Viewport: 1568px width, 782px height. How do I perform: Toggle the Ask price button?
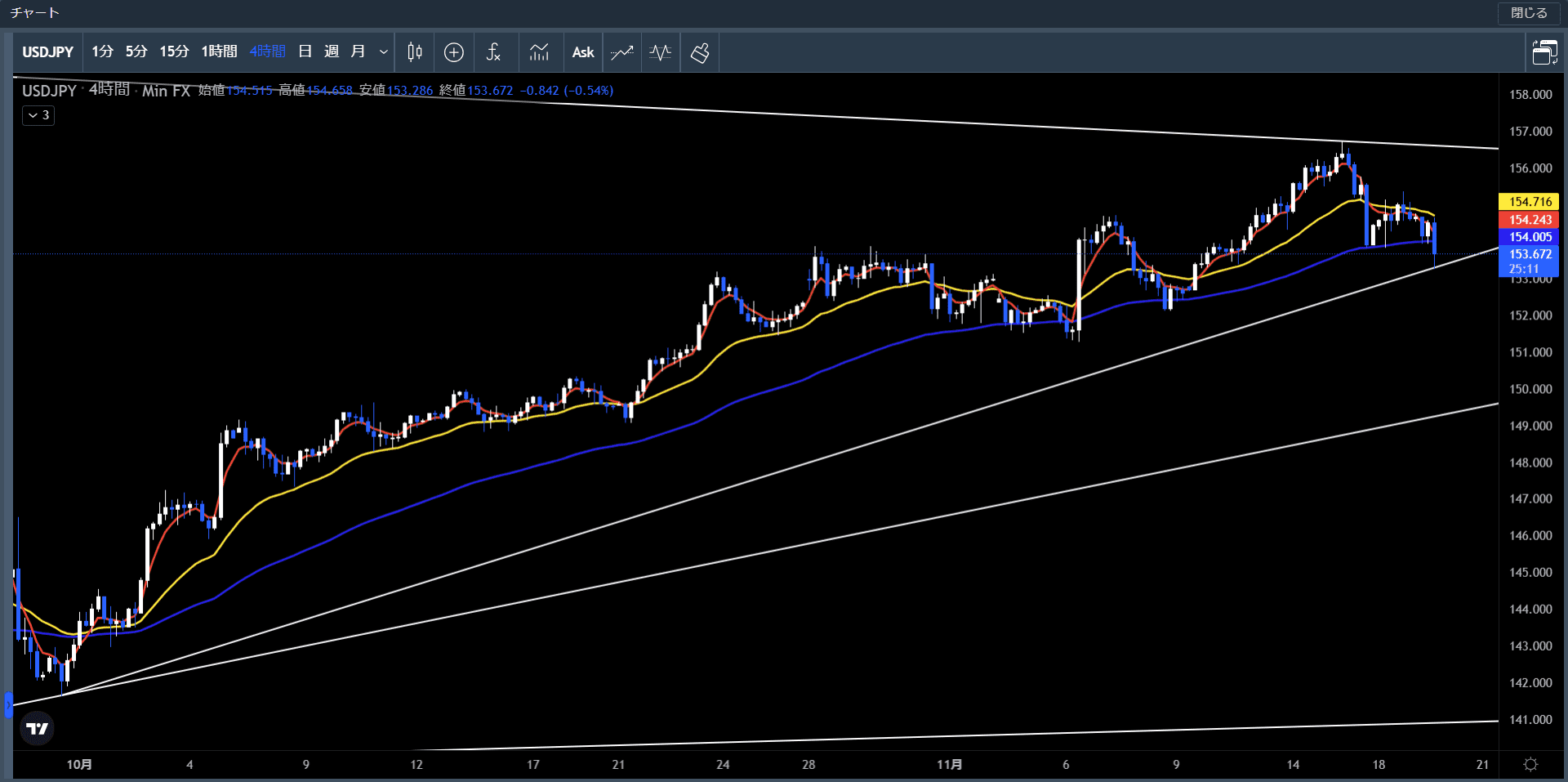click(x=583, y=52)
